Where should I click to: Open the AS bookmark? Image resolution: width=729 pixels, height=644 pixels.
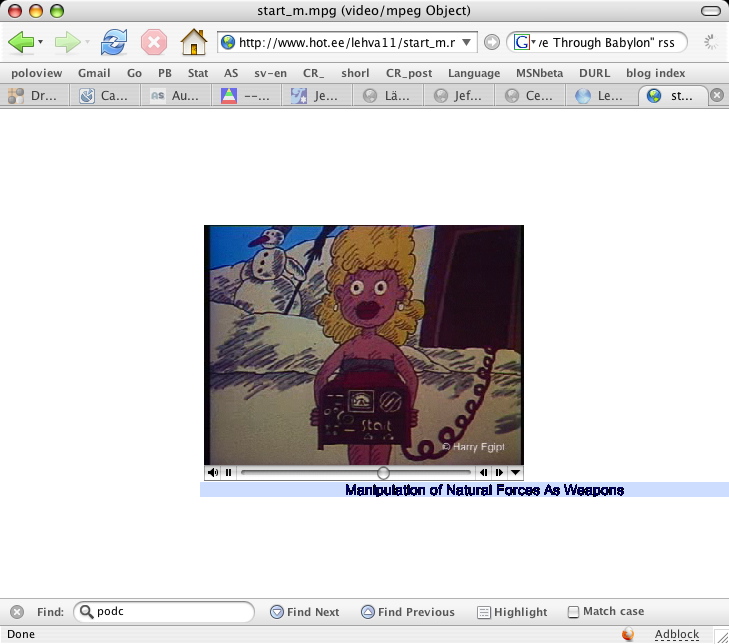click(231, 73)
